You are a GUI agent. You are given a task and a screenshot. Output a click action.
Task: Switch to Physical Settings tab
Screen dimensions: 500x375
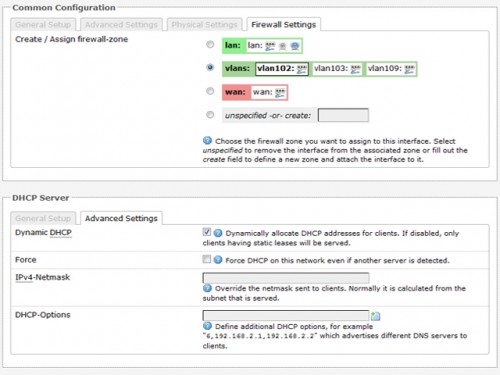(204, 24)
